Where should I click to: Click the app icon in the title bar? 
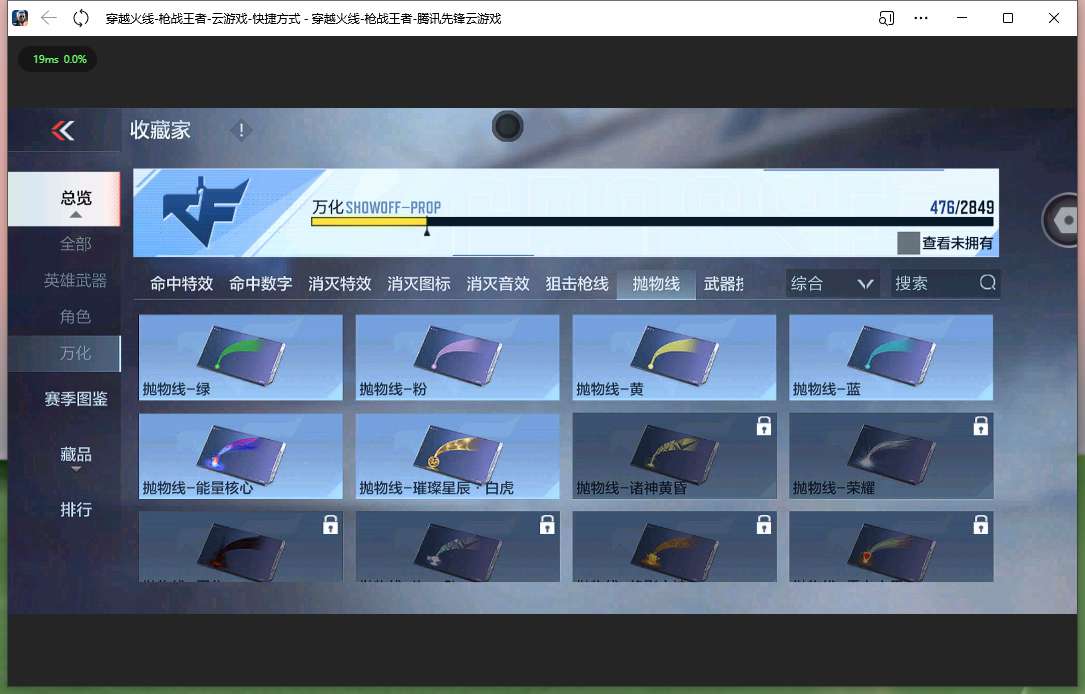pyautogui.click(x=20, y=18)
